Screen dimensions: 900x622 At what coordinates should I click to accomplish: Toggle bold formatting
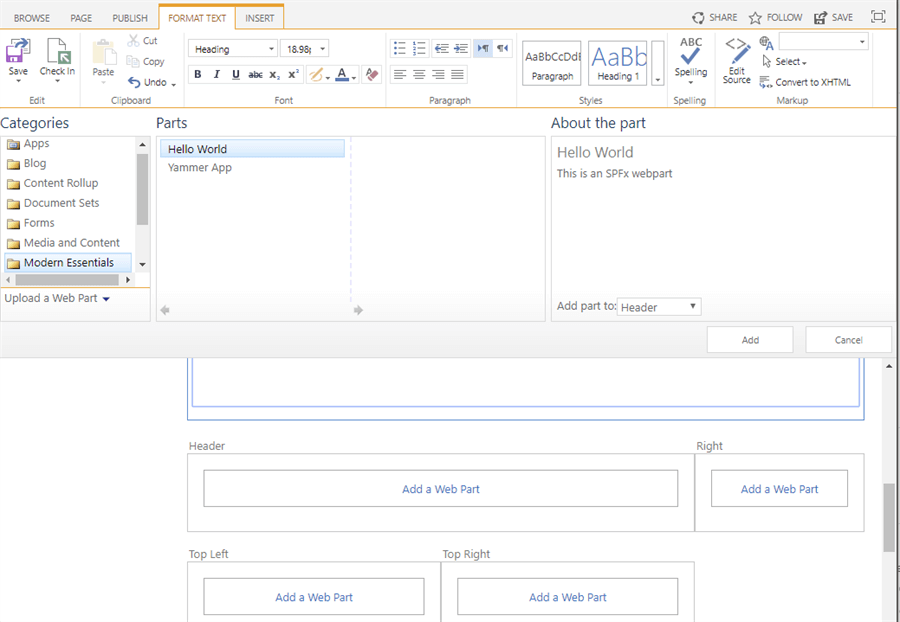(x=198, y=74)
